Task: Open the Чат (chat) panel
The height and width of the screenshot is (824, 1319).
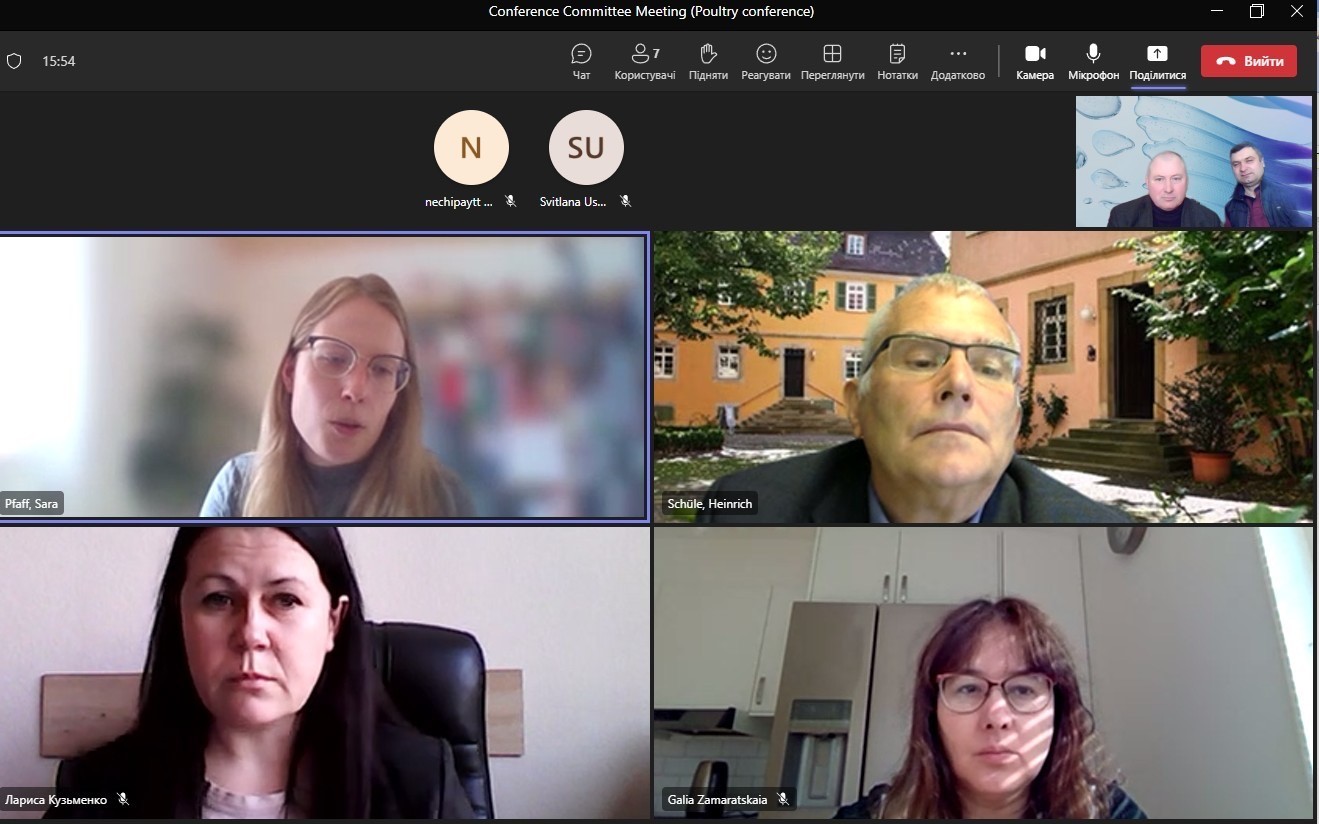Action: [x=581, y=62]
